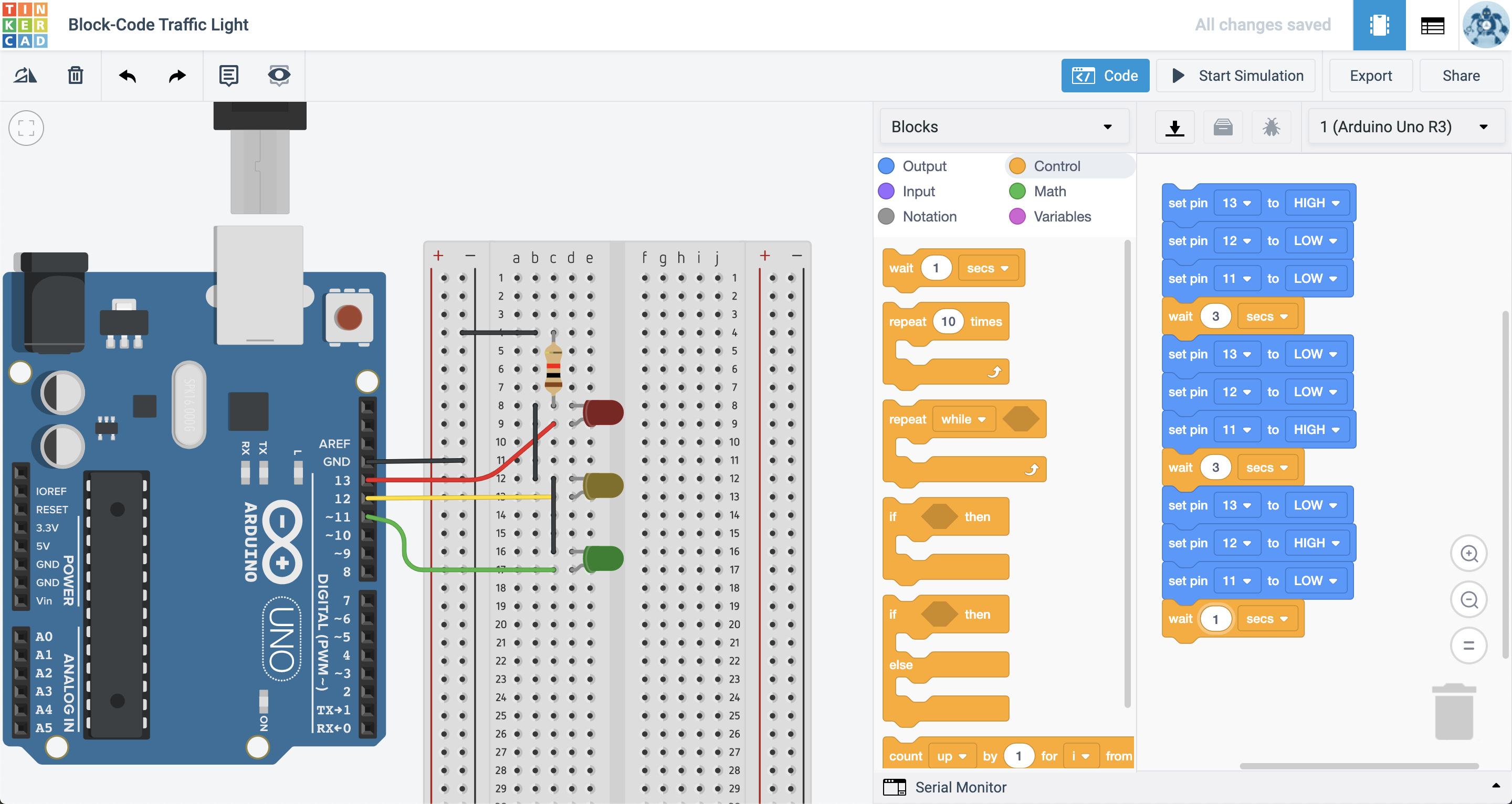Click the delete/trash toolbar icon
The width and height of the screenshot is (1512, 804).
75,74
